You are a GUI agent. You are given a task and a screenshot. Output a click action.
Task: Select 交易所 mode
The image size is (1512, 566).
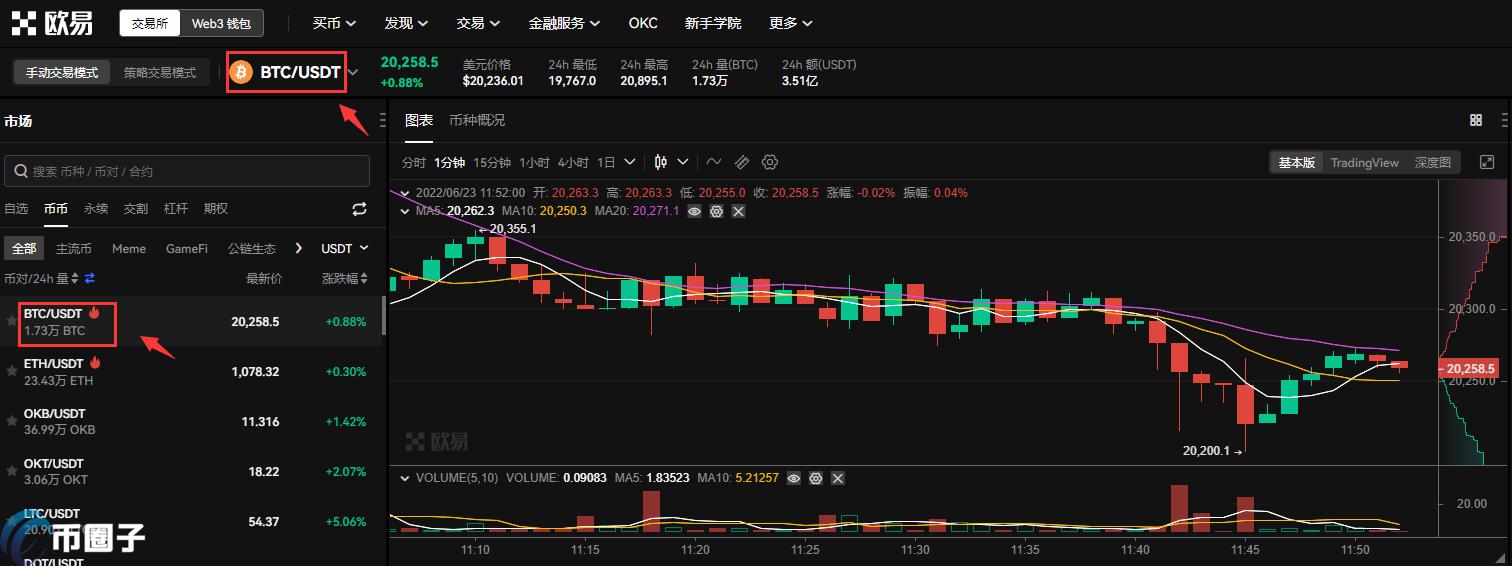(x=150, y=23)
